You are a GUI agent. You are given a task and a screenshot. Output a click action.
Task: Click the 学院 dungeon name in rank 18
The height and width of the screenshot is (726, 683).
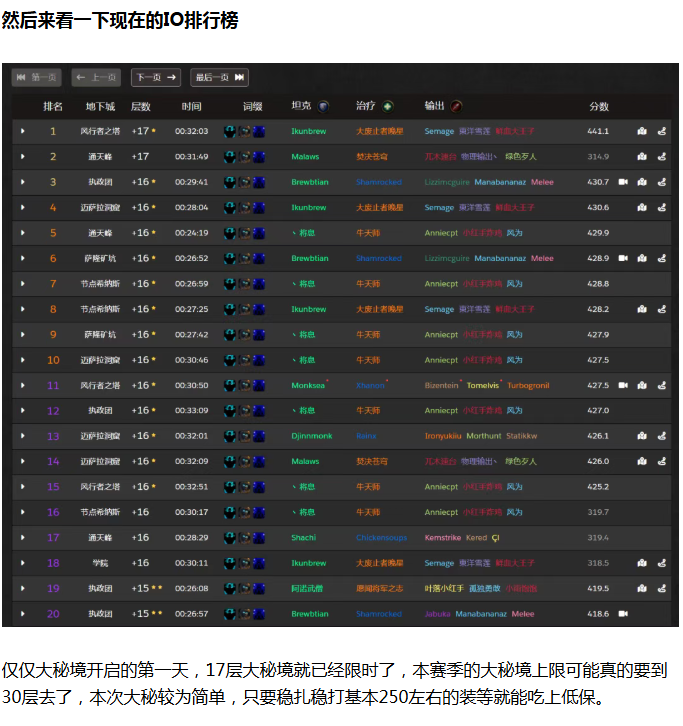click(x=100, y=563)
